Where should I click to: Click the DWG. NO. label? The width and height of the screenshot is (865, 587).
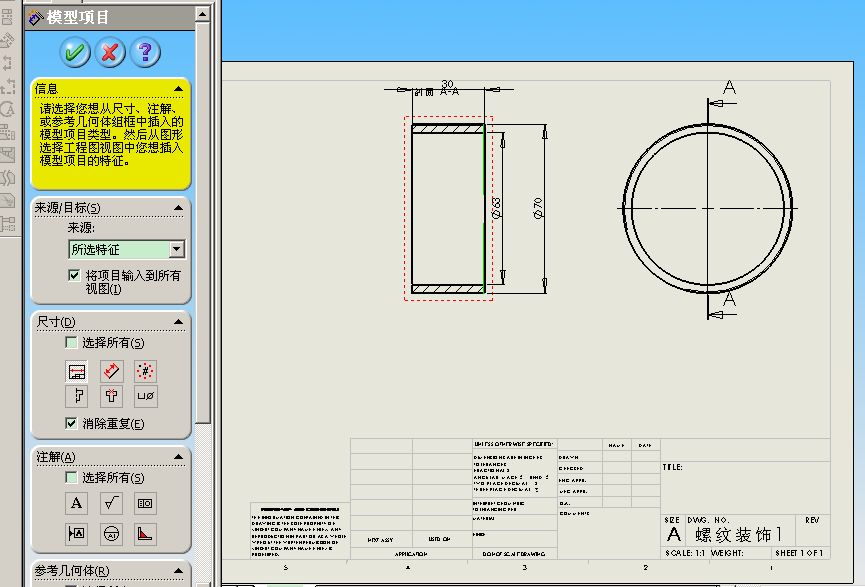coord(708,520)
